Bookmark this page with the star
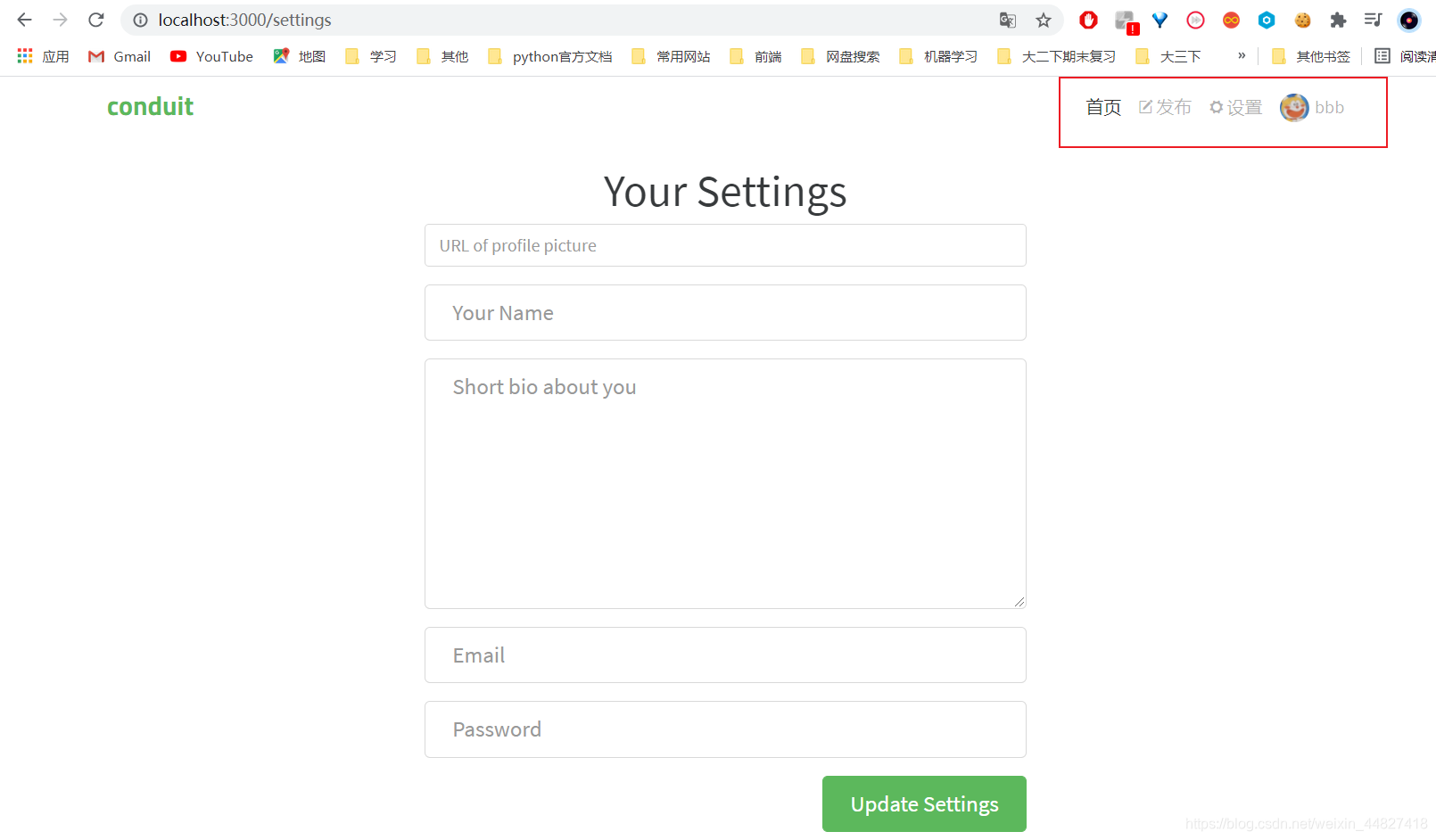 pyautogui.click(x=1044, y=20)
